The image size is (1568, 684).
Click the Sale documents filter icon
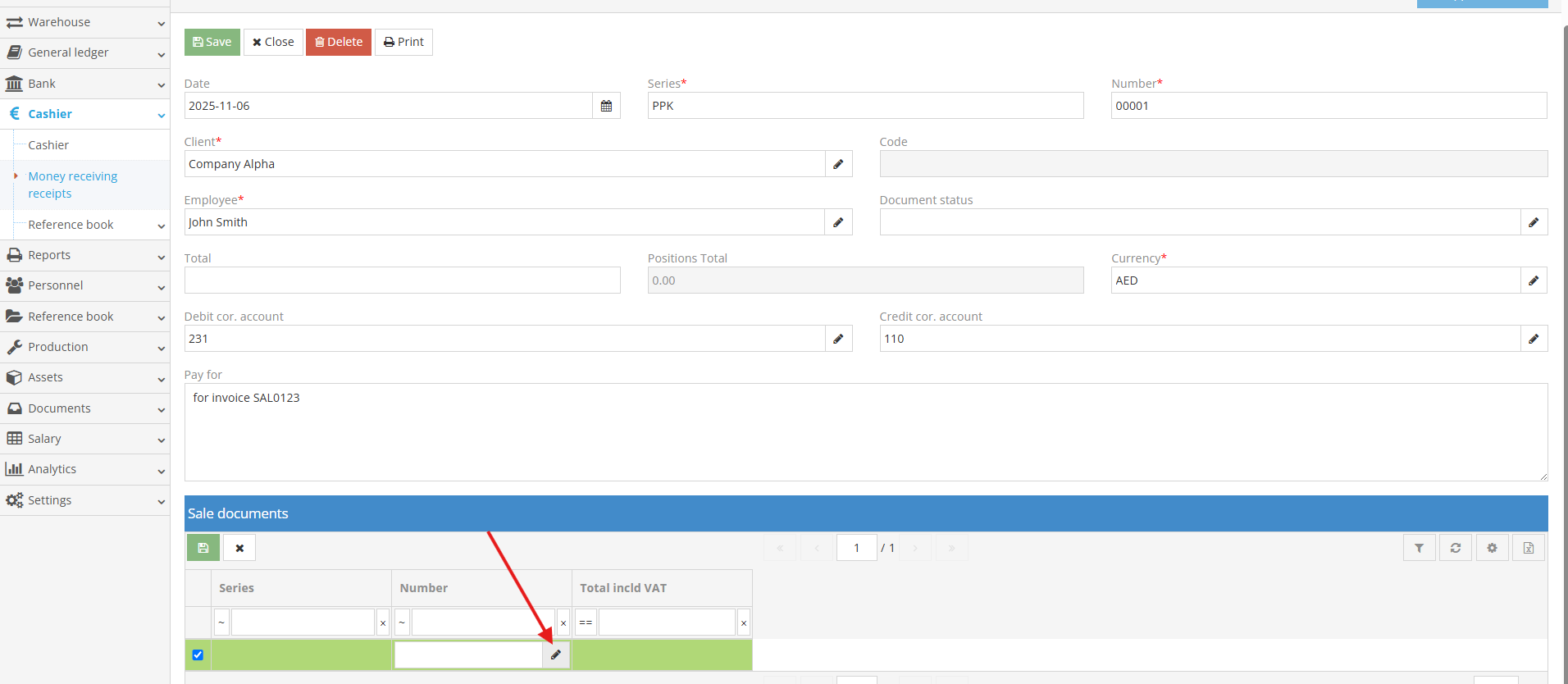[1419, 548]
